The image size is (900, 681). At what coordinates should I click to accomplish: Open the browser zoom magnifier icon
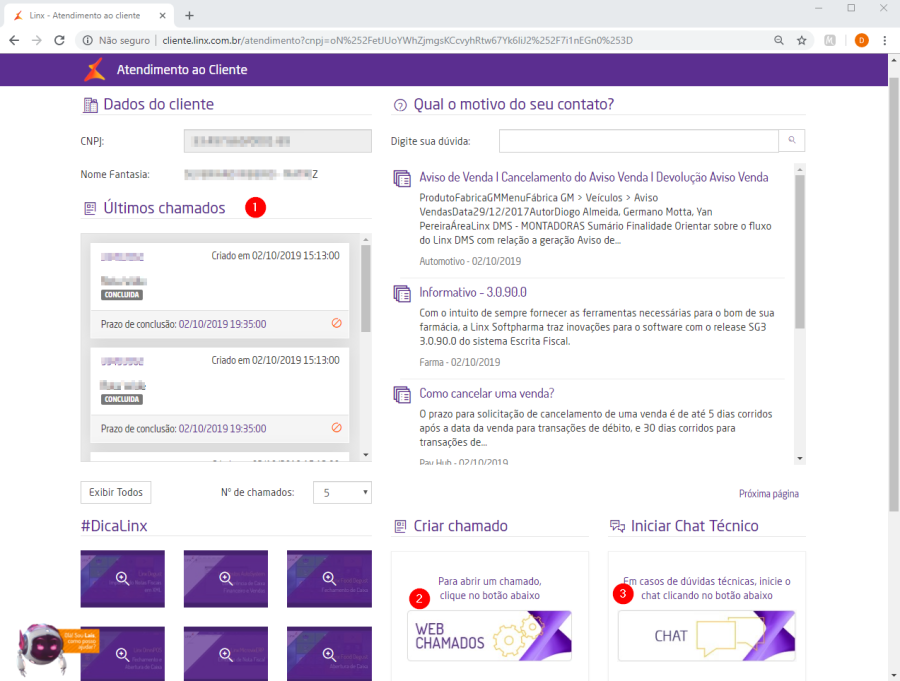tap(779, 40)
